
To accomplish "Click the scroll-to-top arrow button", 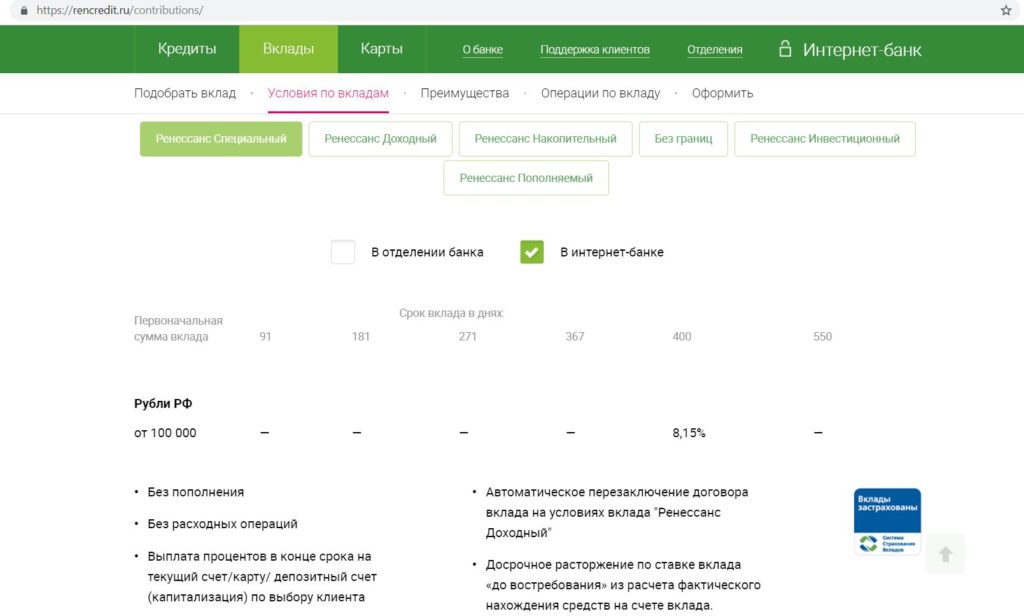I will (945, 554).
